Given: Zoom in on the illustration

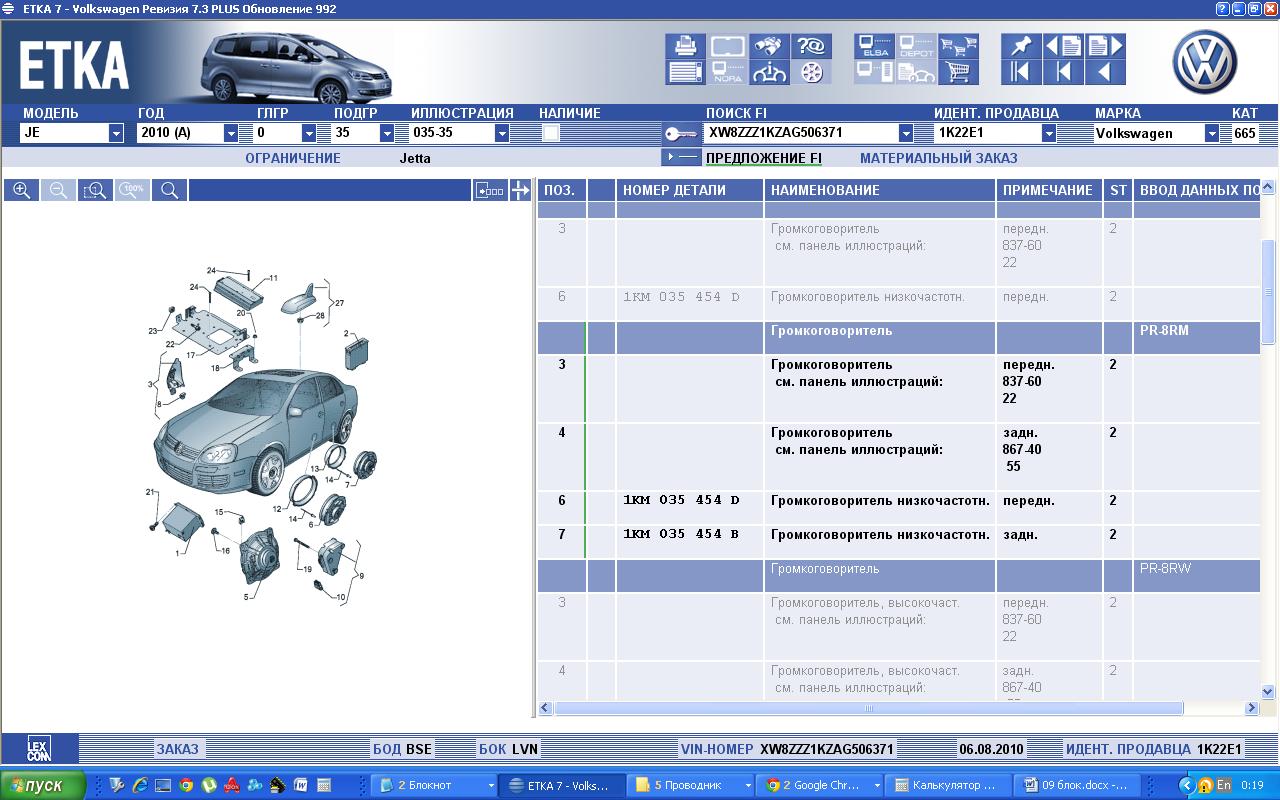Looking at the screenshot, I should (x=21, y=190).
